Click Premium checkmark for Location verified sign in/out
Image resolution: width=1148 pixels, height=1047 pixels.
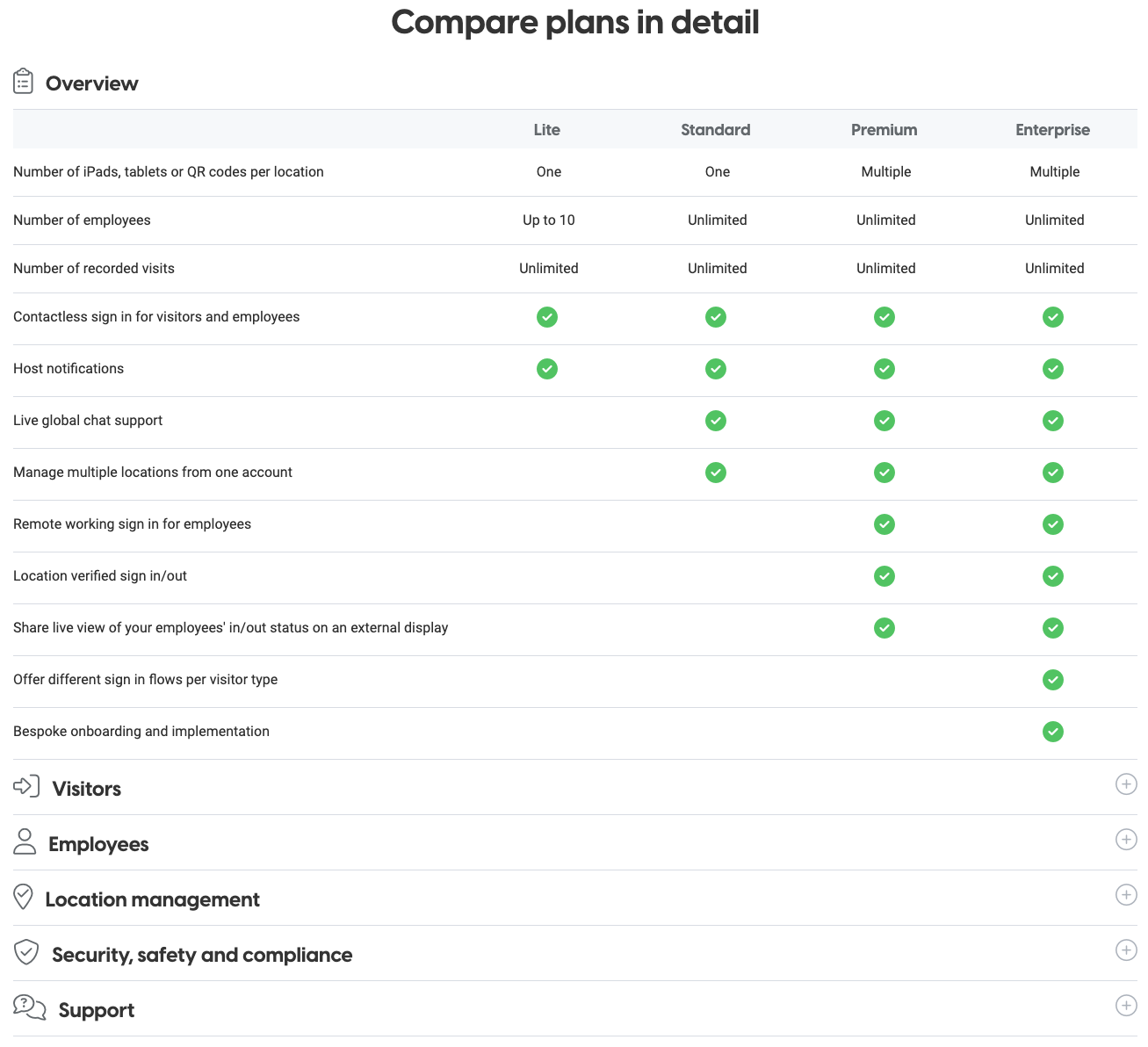[884, 576]
